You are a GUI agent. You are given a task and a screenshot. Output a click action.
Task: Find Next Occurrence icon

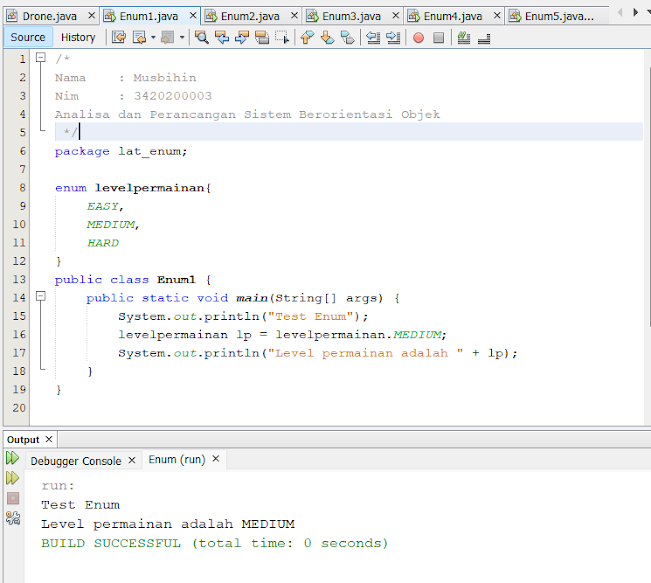[242, 37]
